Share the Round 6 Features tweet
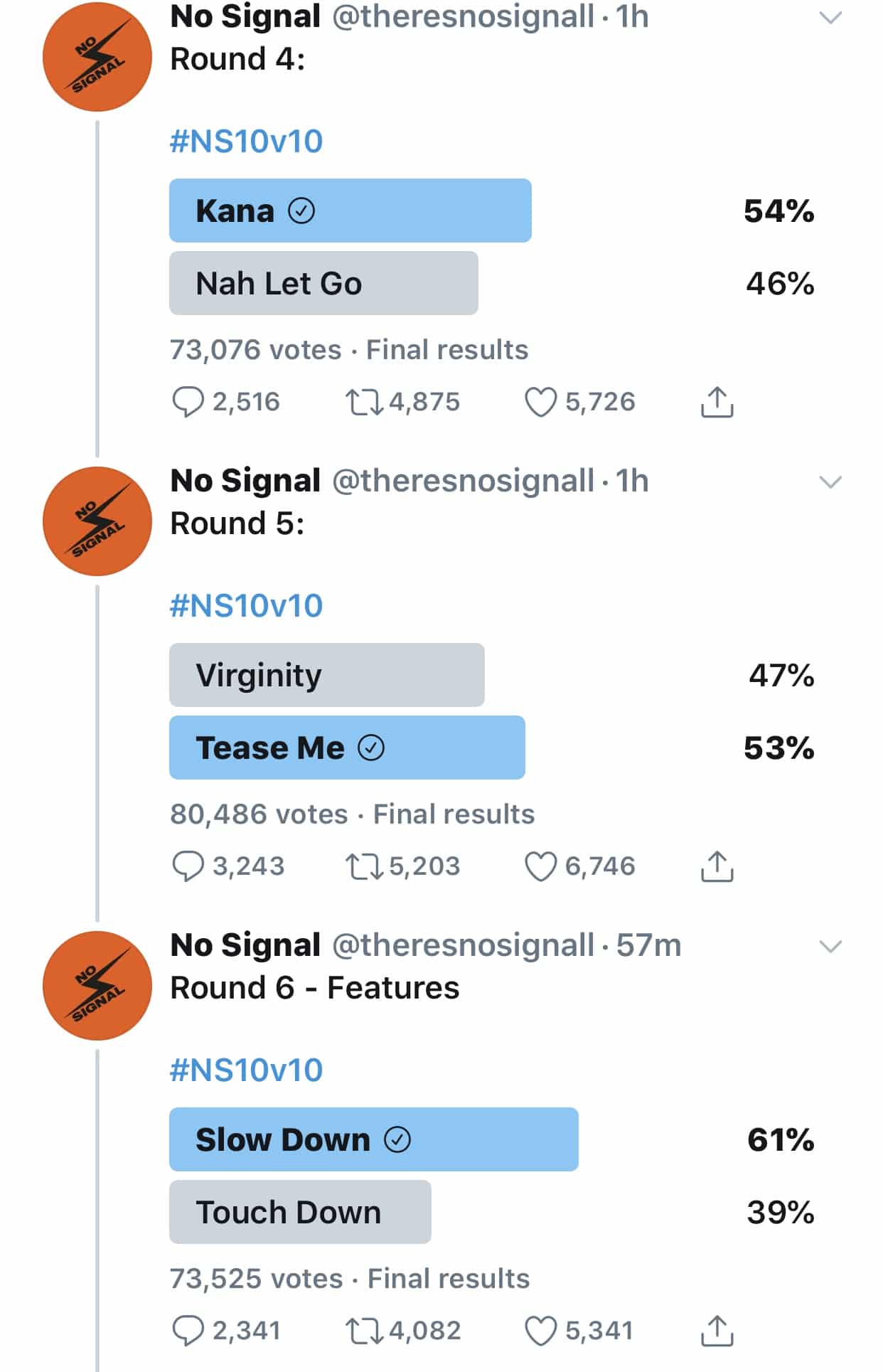The height and width of the screenshot is (1372, 883). point(717,1331)
